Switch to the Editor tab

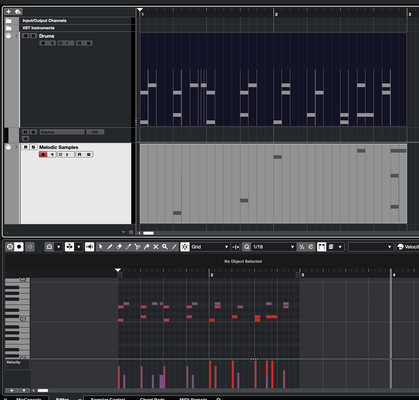pyautogui.click(x=62, y=399)
